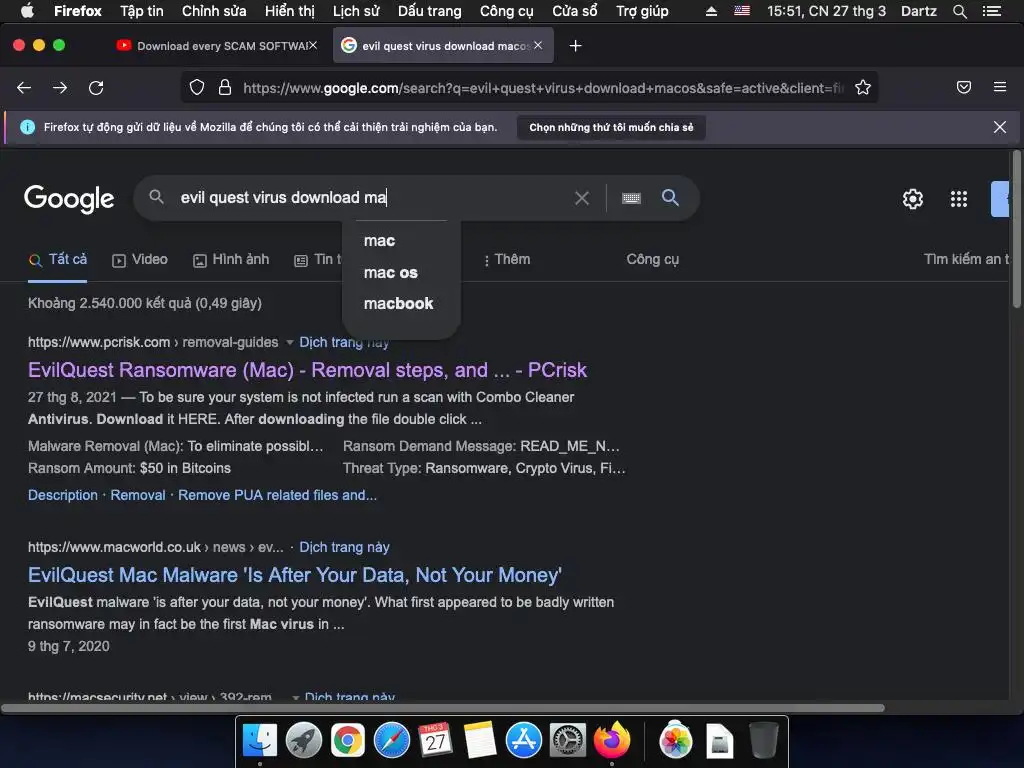The width and height of the screenshot is (1024, 768).
Task: Open Notes app in the Dock
Action: 479,741
